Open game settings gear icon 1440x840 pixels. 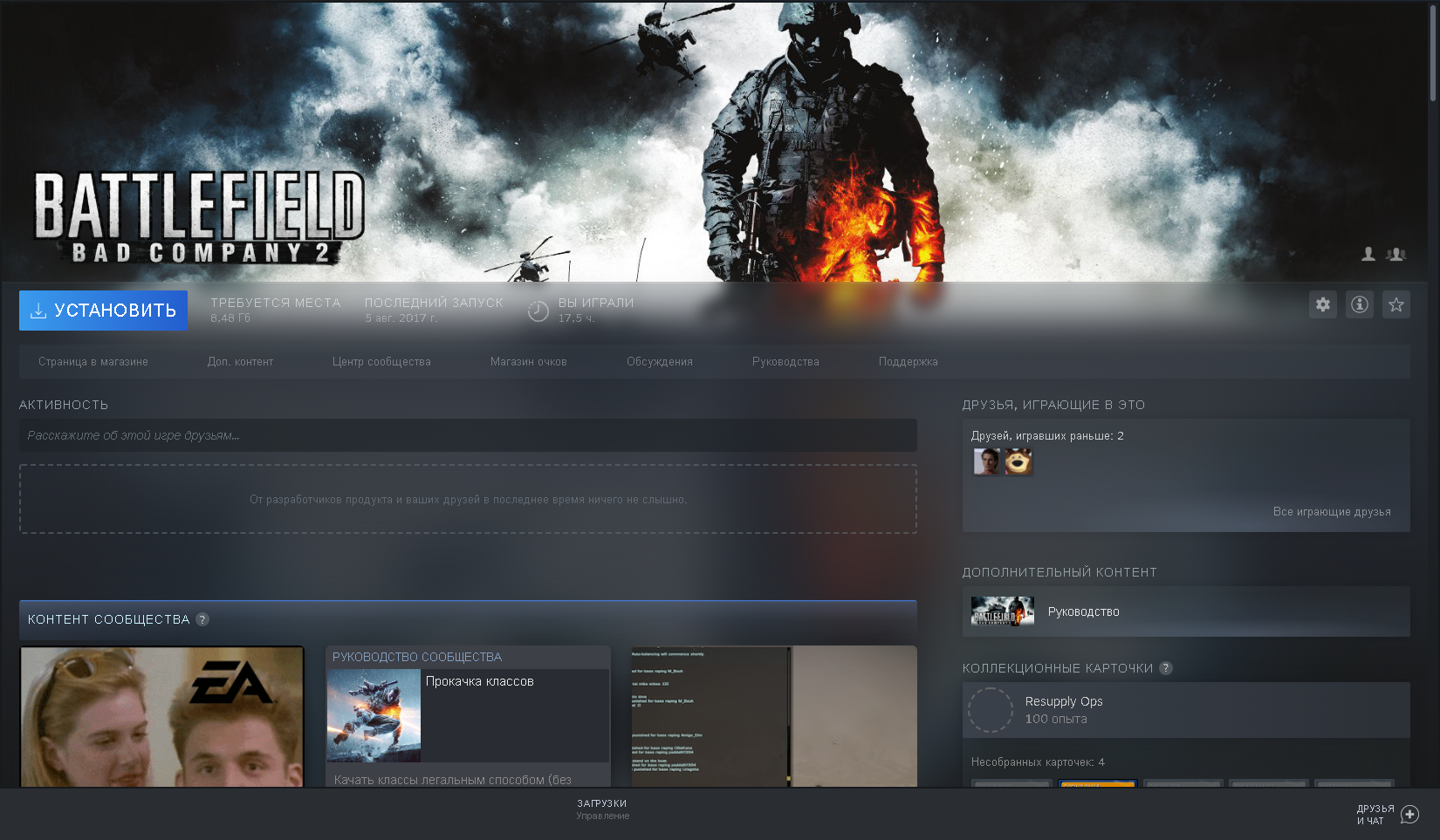[x=1322, y=304]
